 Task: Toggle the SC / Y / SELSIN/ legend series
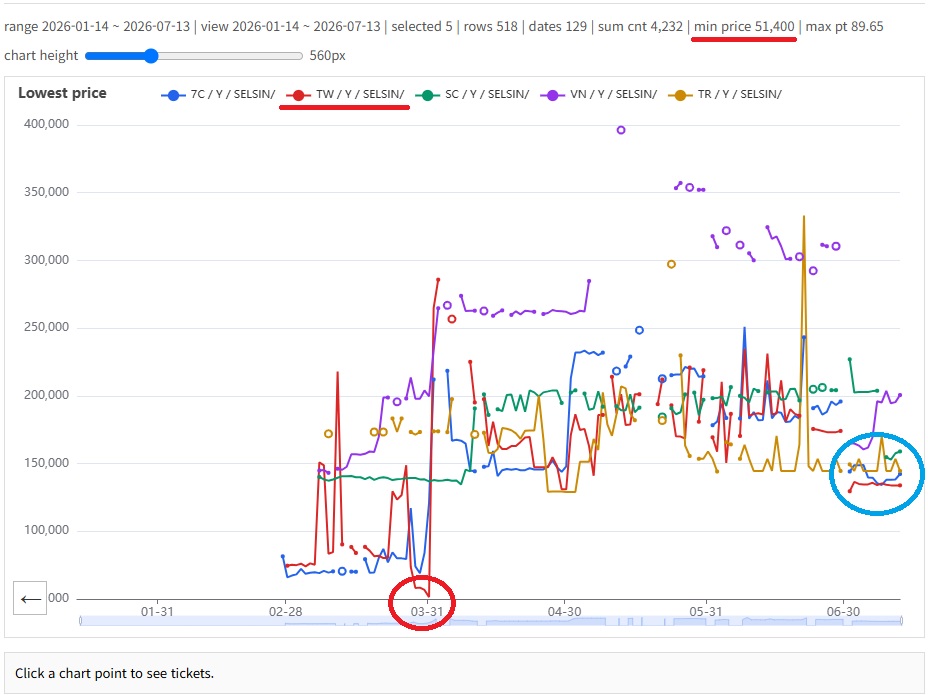pos(472,94)
